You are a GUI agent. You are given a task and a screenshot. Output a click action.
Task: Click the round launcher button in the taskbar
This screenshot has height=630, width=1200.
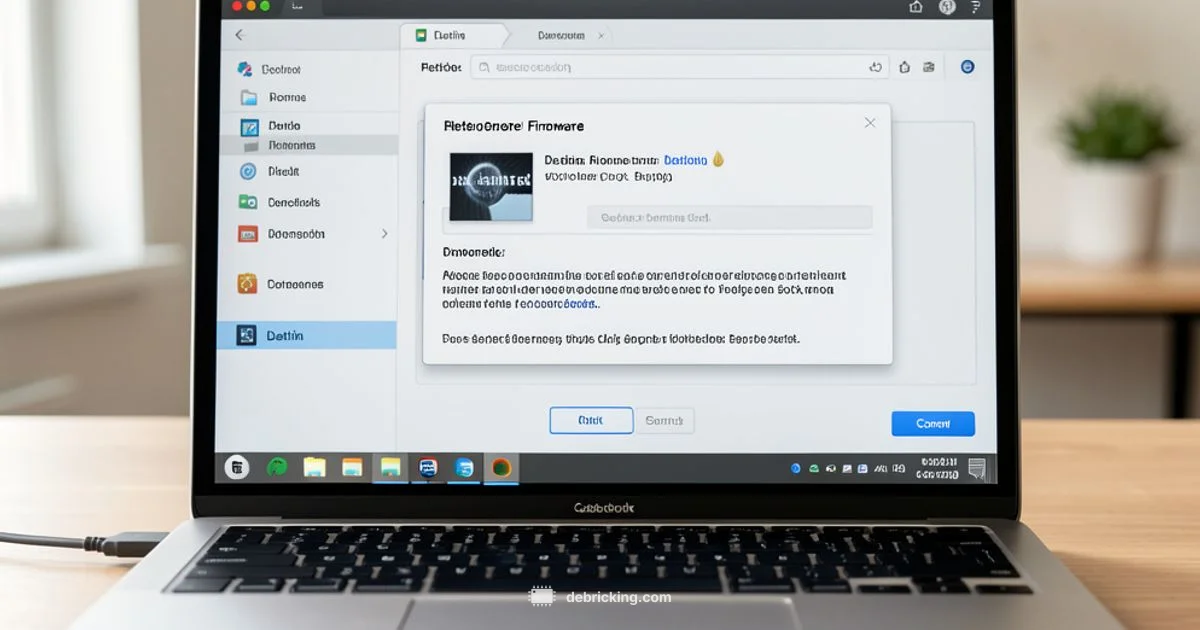pyautogui.click(x=237, y=467)
